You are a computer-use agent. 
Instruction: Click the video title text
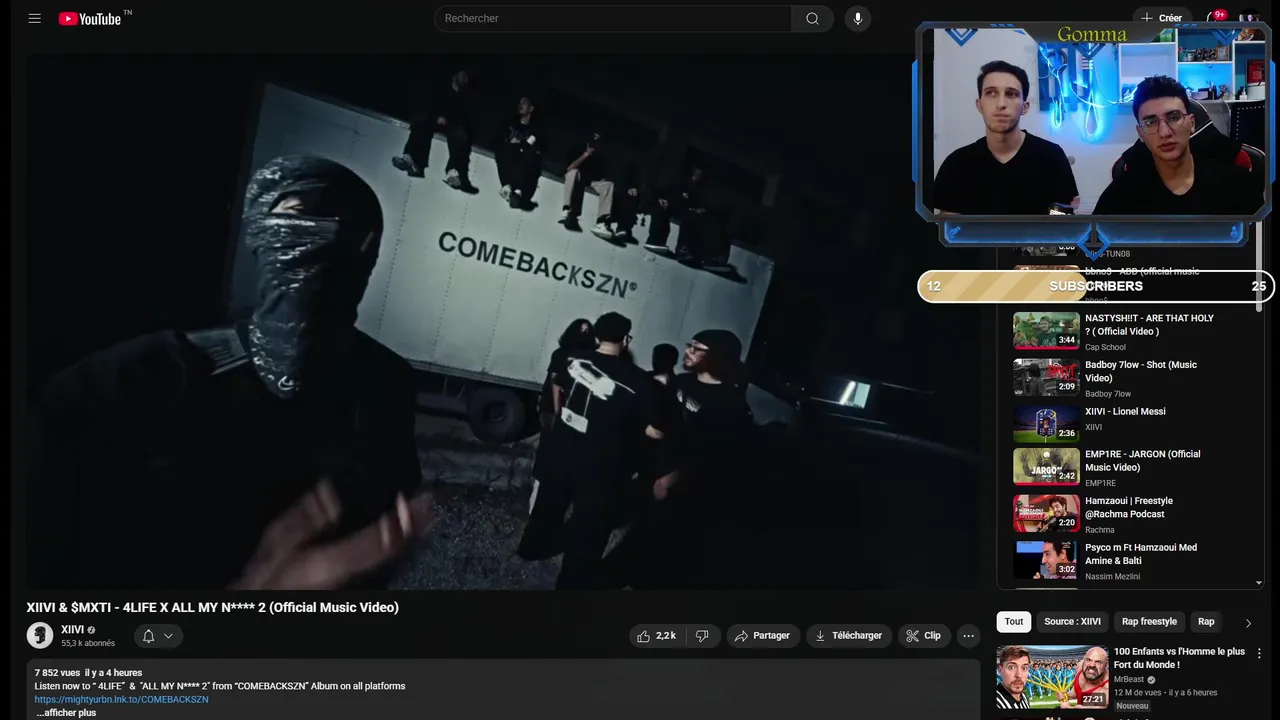pyautogui.click(x=212, y=607)
